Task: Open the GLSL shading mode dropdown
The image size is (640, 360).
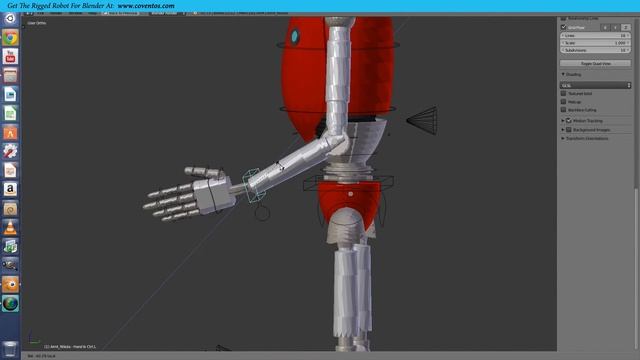Action: point(596,85)
